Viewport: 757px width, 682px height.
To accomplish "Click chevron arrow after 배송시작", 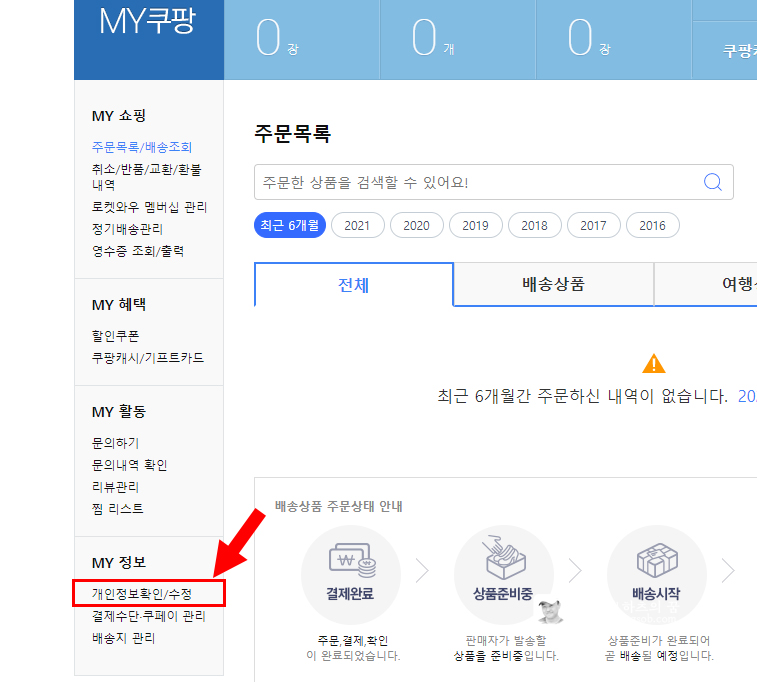I will (x=728, y=571).
